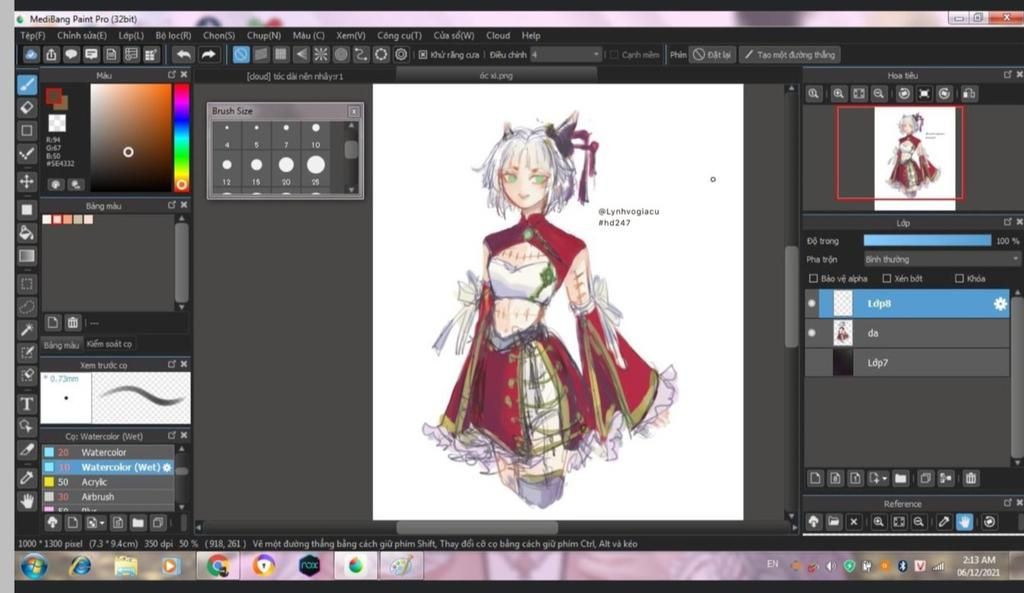Enable the curve snap guide

point(360,55)
